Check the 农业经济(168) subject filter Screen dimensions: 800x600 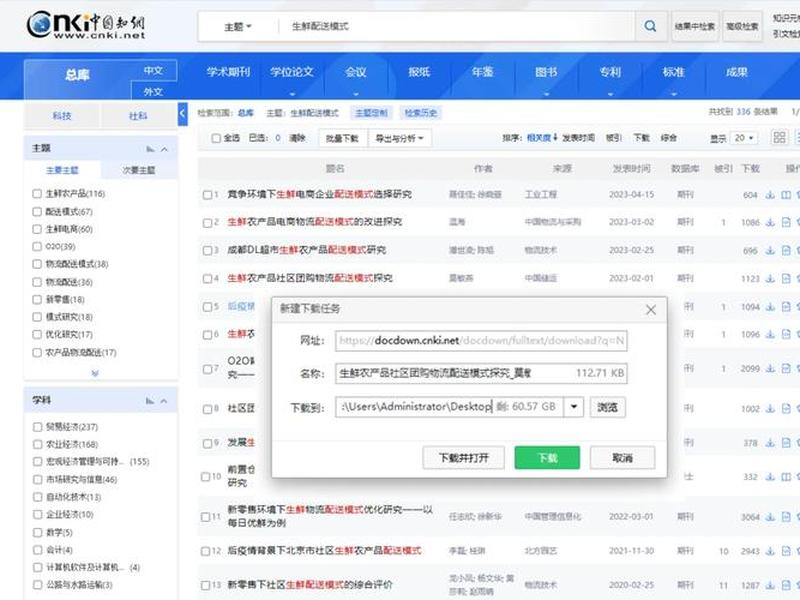[x=37, y=444]
